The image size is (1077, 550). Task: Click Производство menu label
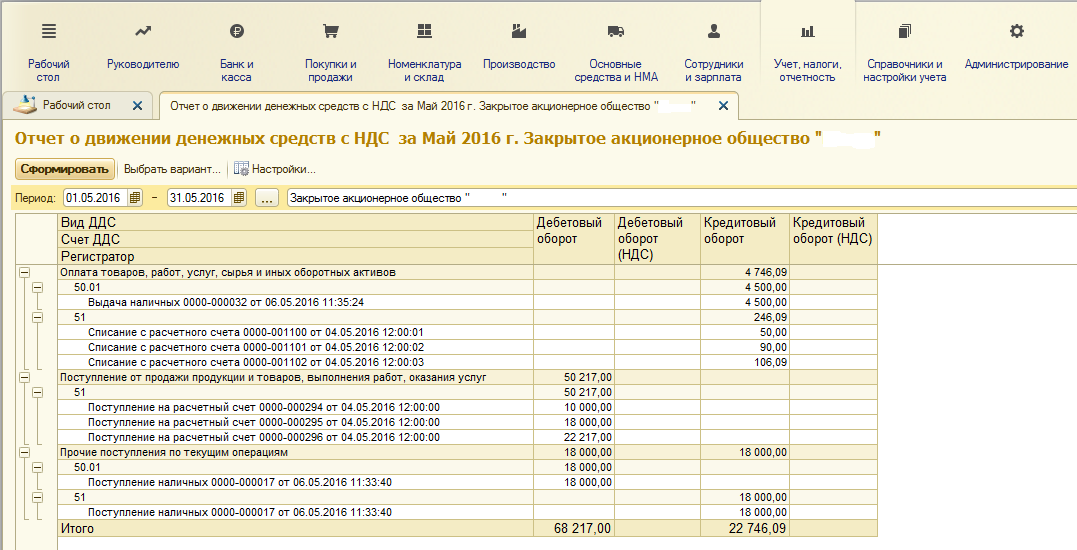[x=519, y=64]
